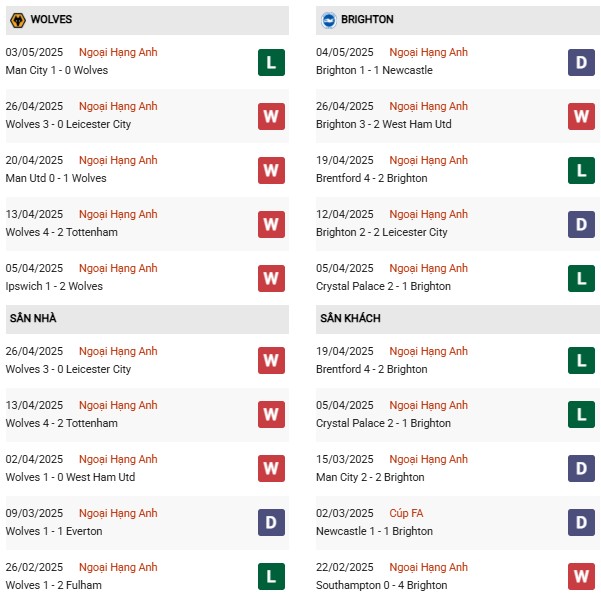Click the W badge for Southampton 0-4 Brighton
The image size is (601, 596).
[582, 577]
